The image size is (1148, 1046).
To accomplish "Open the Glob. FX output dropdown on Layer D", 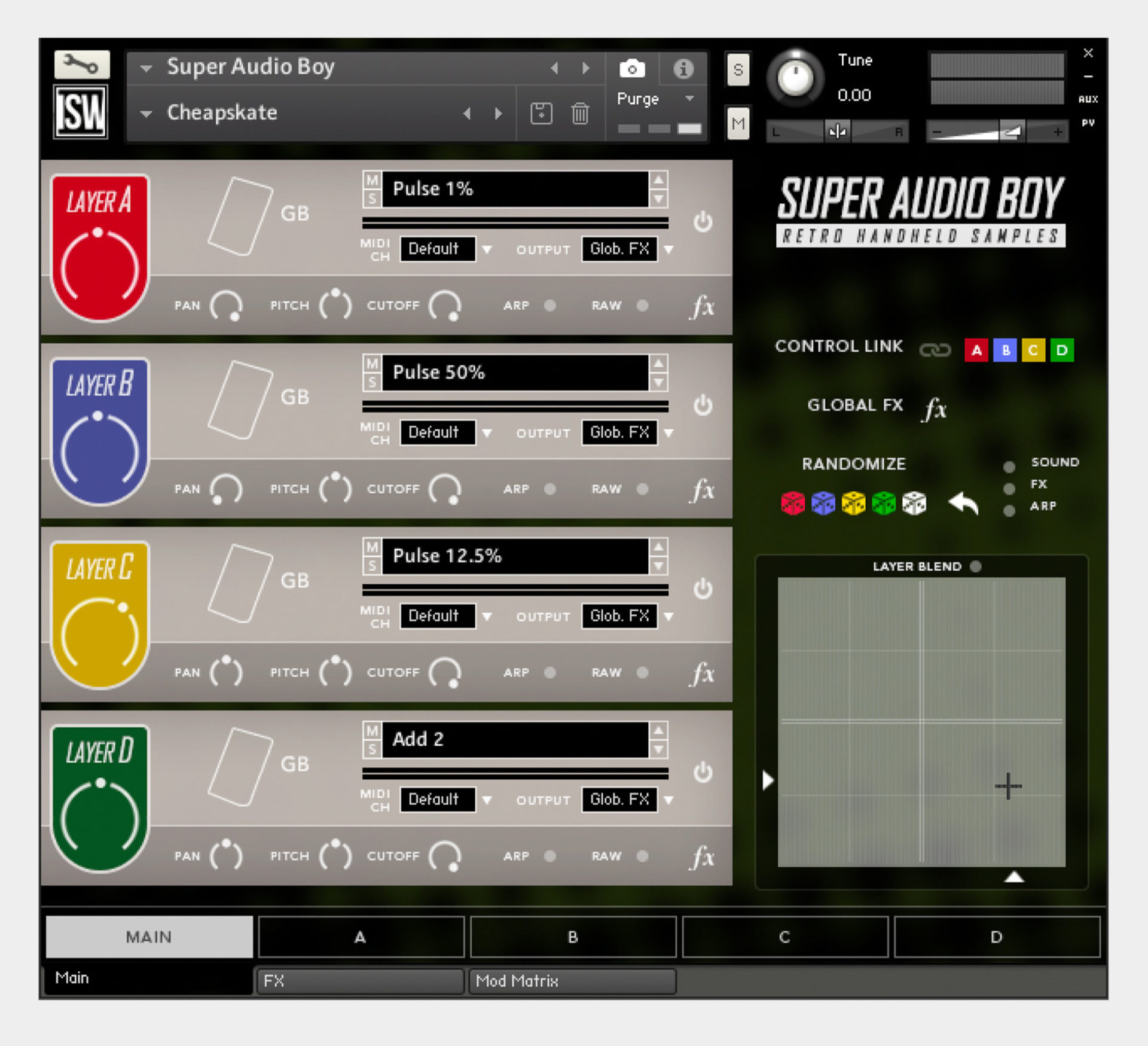I will point(669,800).
